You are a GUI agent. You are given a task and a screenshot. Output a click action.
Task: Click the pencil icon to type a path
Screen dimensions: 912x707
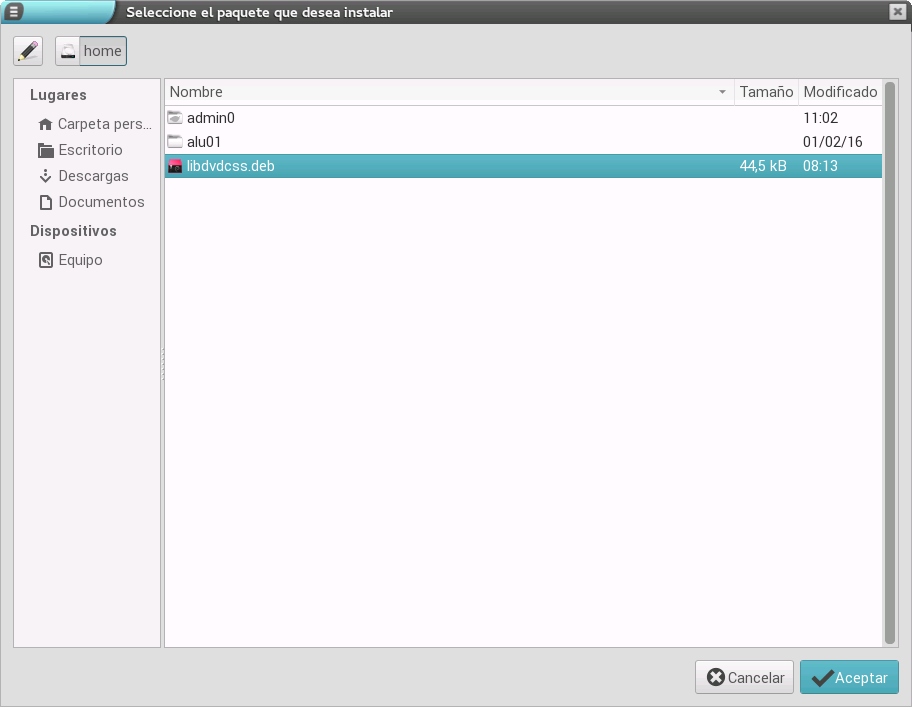28,51
